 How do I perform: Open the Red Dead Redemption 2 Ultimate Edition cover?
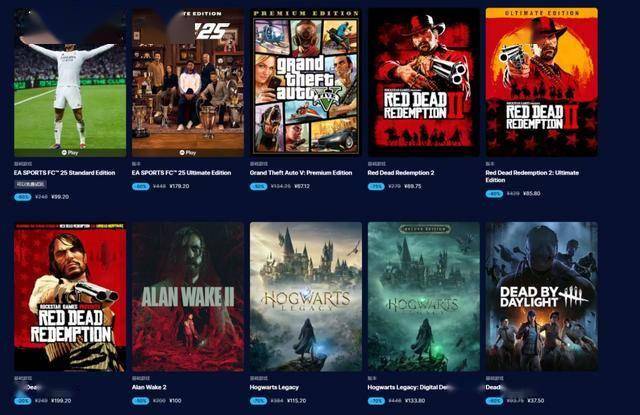point(542,82)
